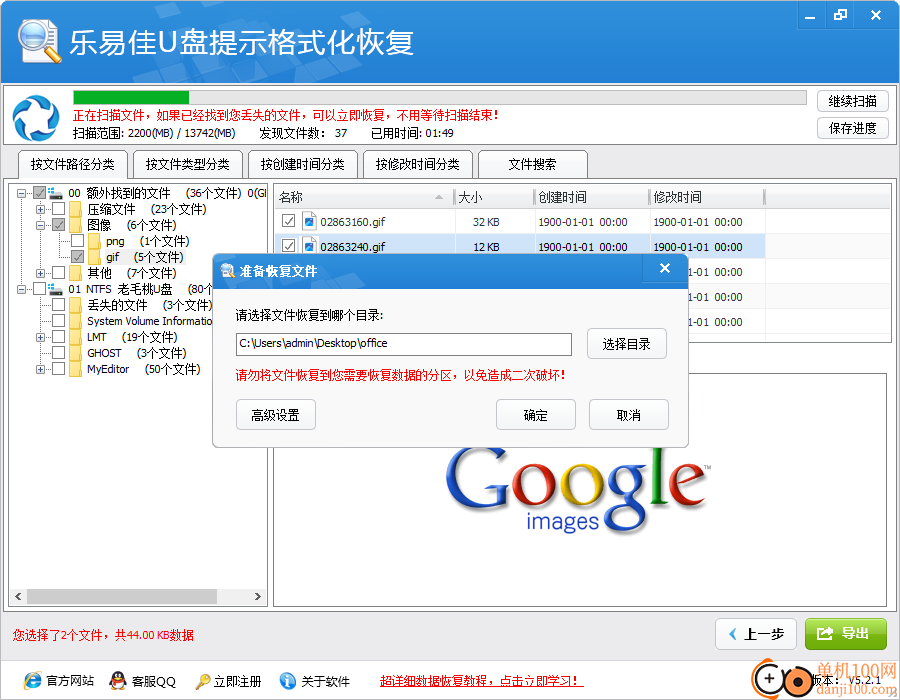Click the System Volume Information folder icon
This screenshot has height=700, width=900.
75,321
